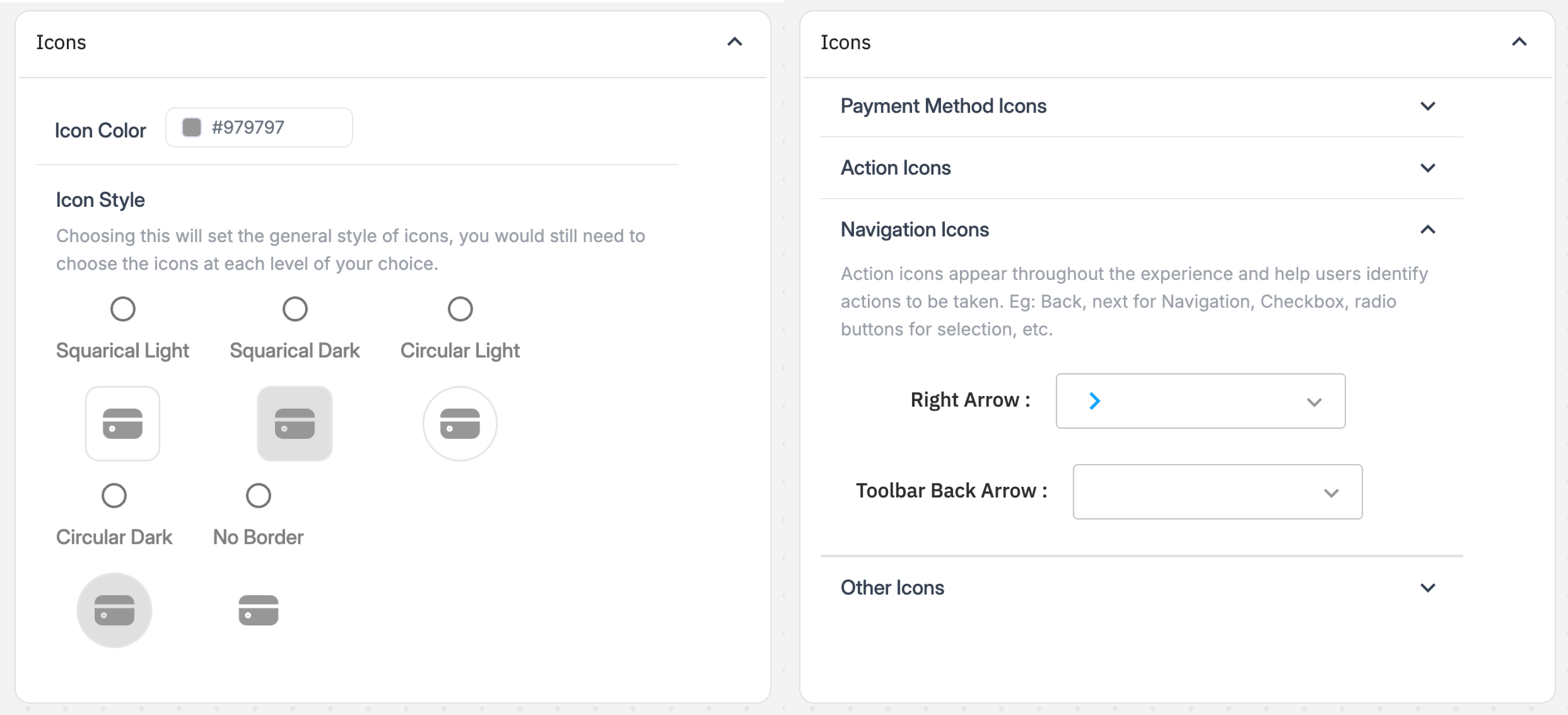1568x715 pixels.
Task: Select the Circular Light radio button
Action: [x=460, y=309]
